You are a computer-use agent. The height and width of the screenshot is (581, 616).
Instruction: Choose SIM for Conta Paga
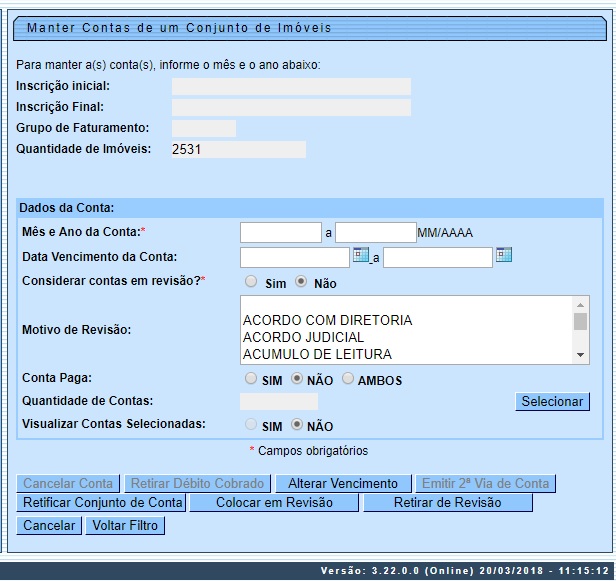251,378
